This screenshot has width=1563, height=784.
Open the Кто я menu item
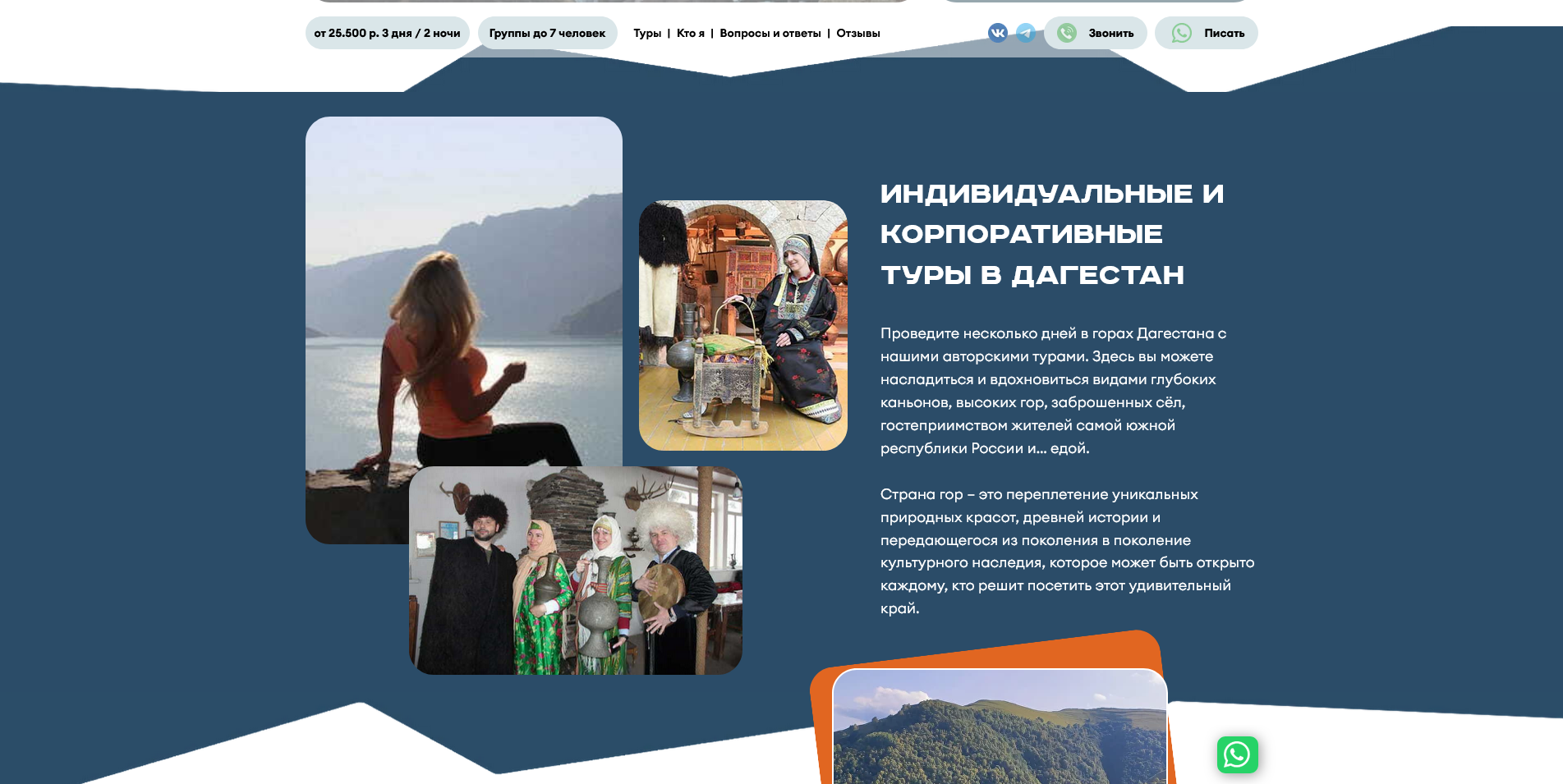tap(691, 34)
